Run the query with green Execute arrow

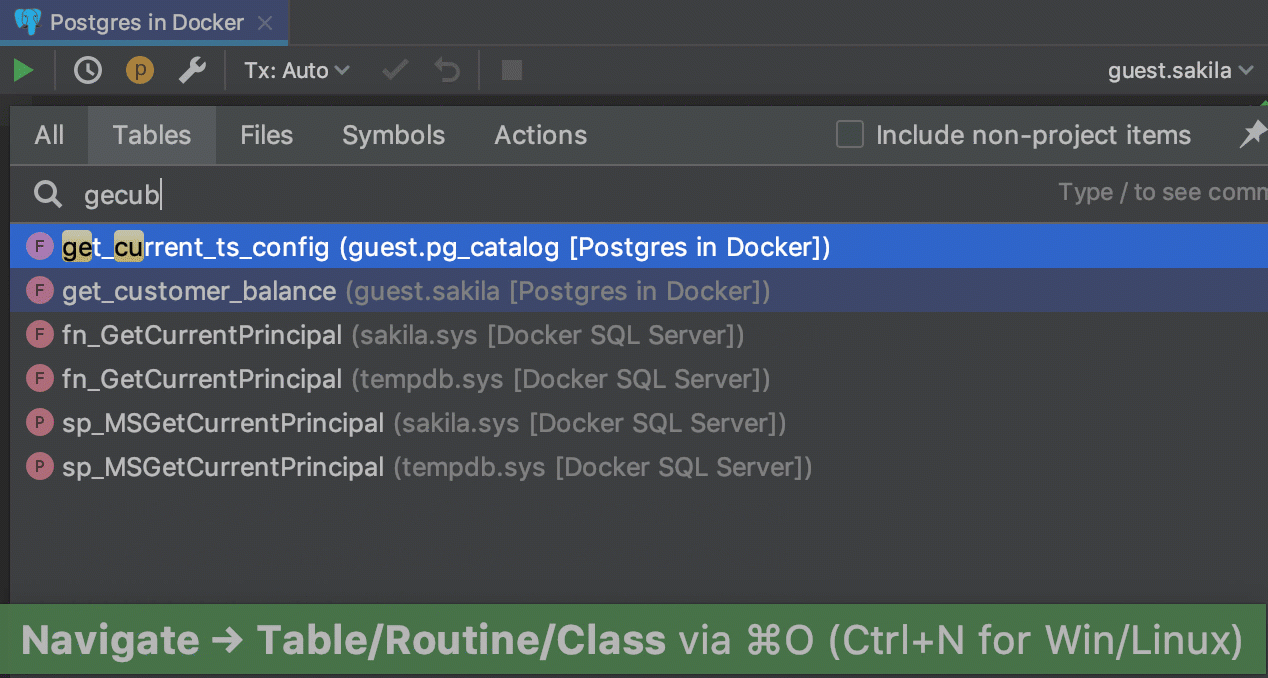point(23,70)
